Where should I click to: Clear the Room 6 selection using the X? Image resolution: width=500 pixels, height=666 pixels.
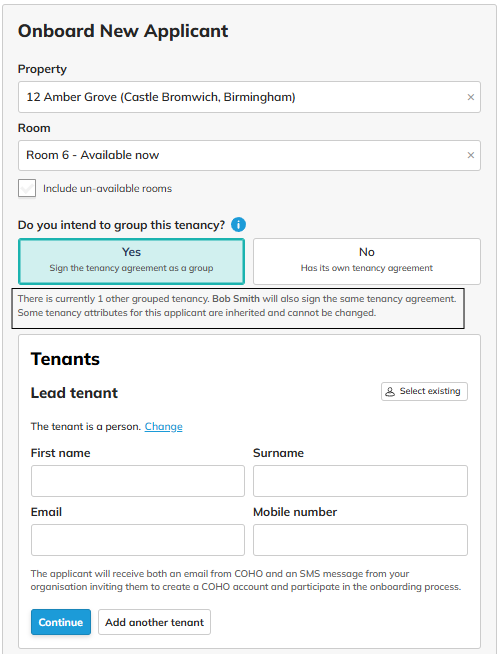point(470,155)
